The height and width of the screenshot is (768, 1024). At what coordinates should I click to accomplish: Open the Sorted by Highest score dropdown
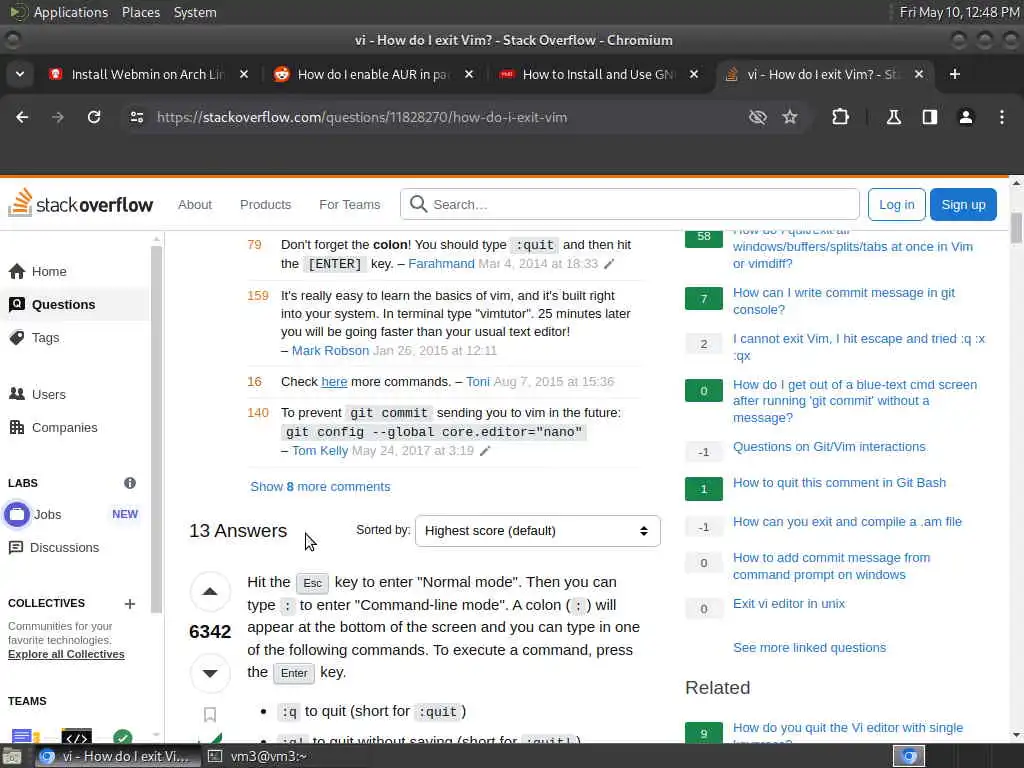[537, 531]
